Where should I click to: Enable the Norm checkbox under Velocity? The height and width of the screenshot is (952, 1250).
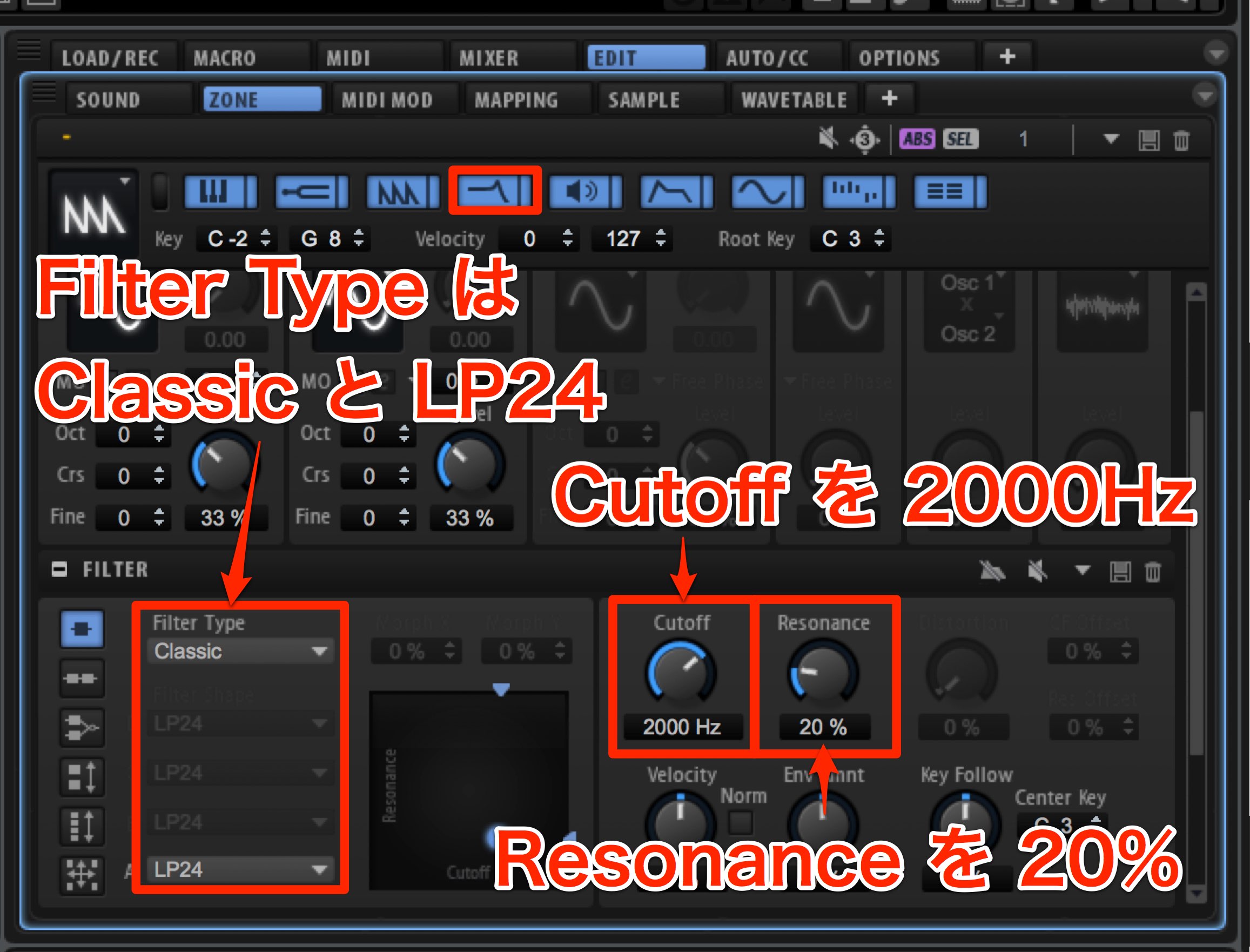[741, 822]
